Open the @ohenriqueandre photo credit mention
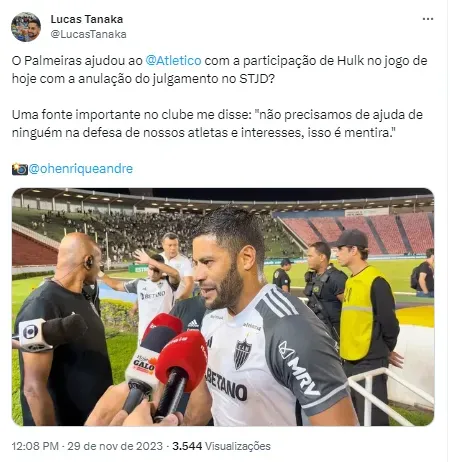This screenshot has height=462, width=450. tap(81, 169)
